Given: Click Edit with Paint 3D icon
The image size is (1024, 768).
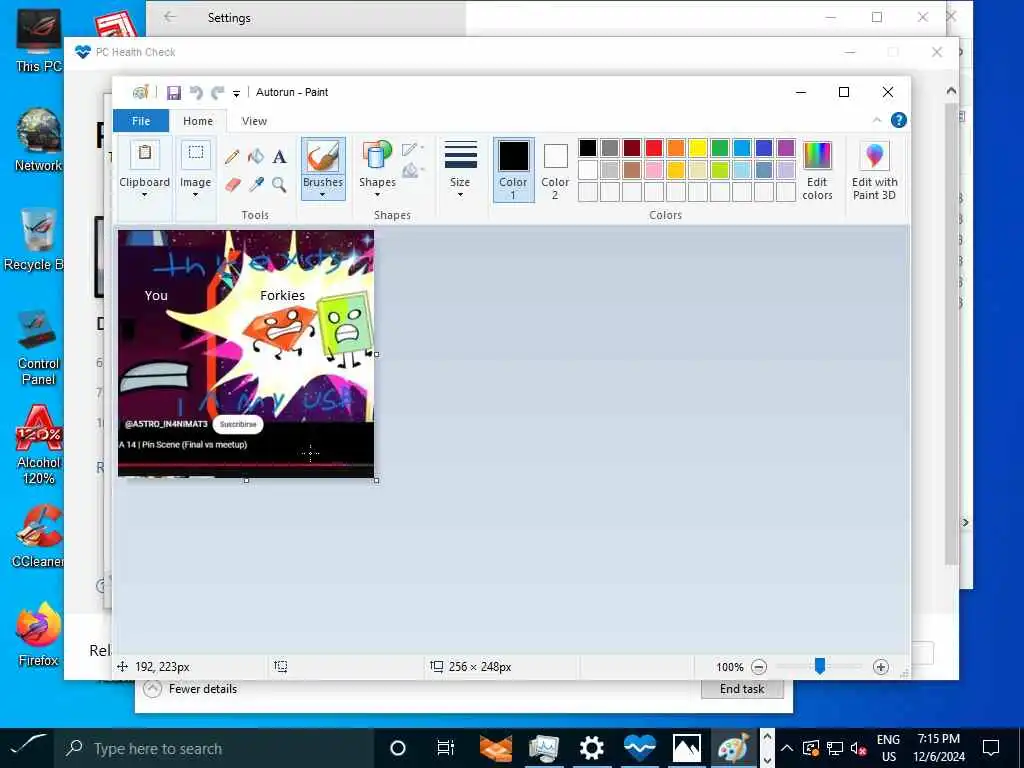Looking at the screenshot, I should (x=874, y=156).
